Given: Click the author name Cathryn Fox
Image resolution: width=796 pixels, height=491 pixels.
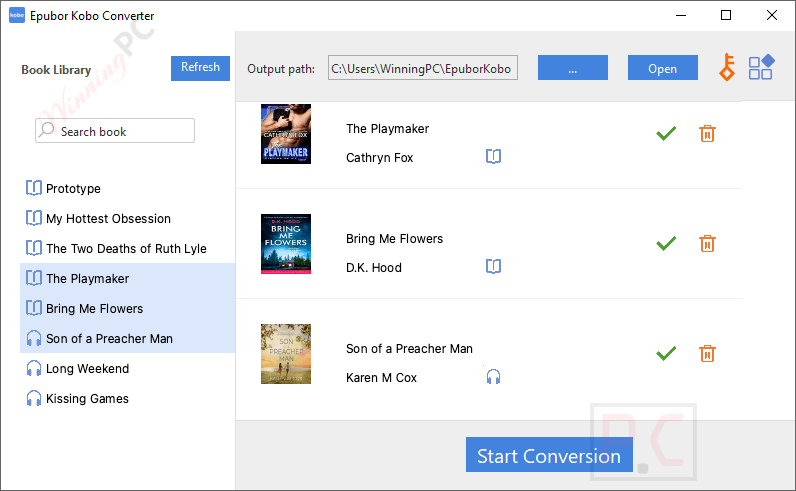Looking at the screenshot, I should pyautogui.click(x=379, y=157).
